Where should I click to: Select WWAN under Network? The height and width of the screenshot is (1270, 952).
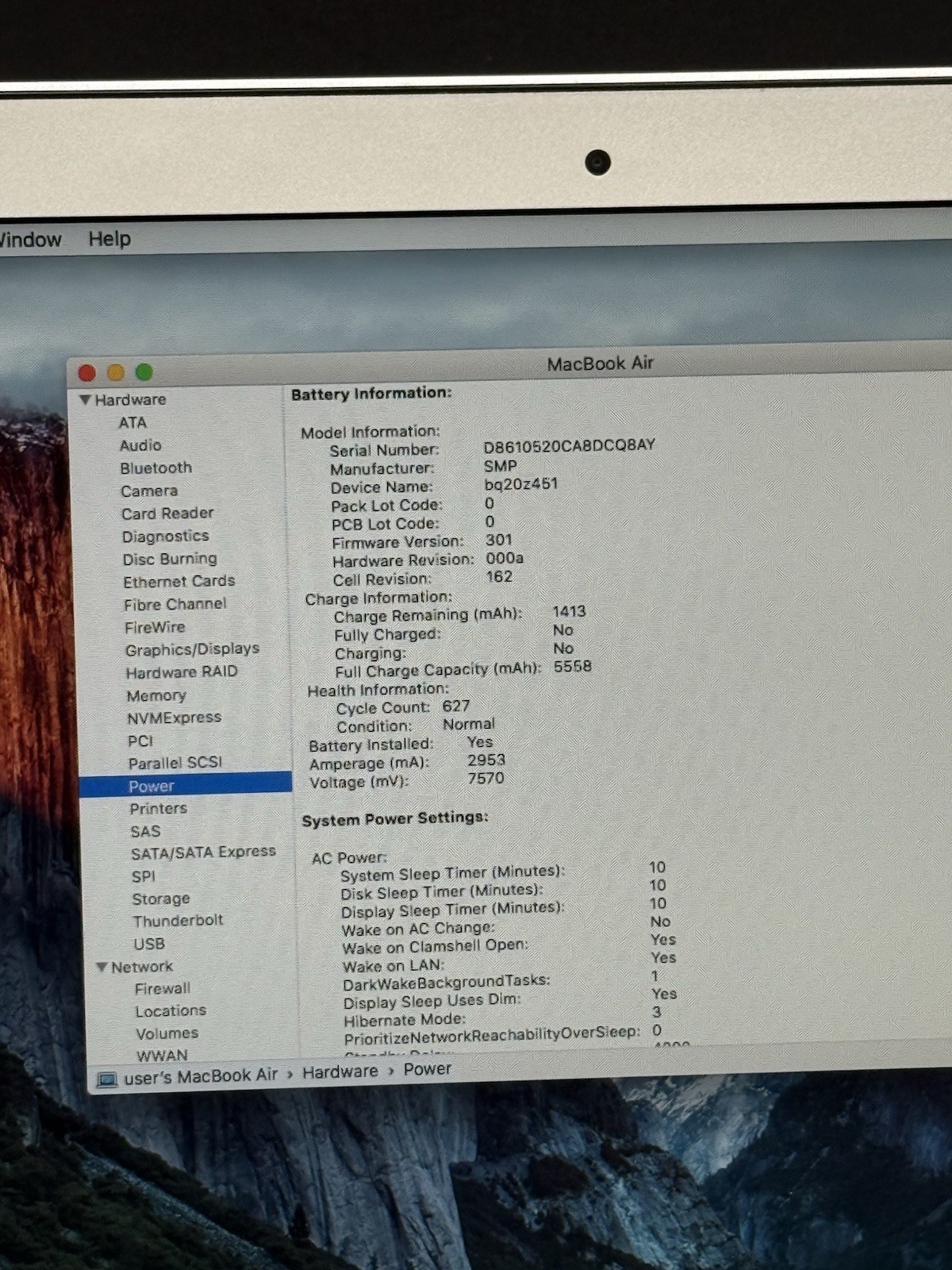click(162, 1056)
